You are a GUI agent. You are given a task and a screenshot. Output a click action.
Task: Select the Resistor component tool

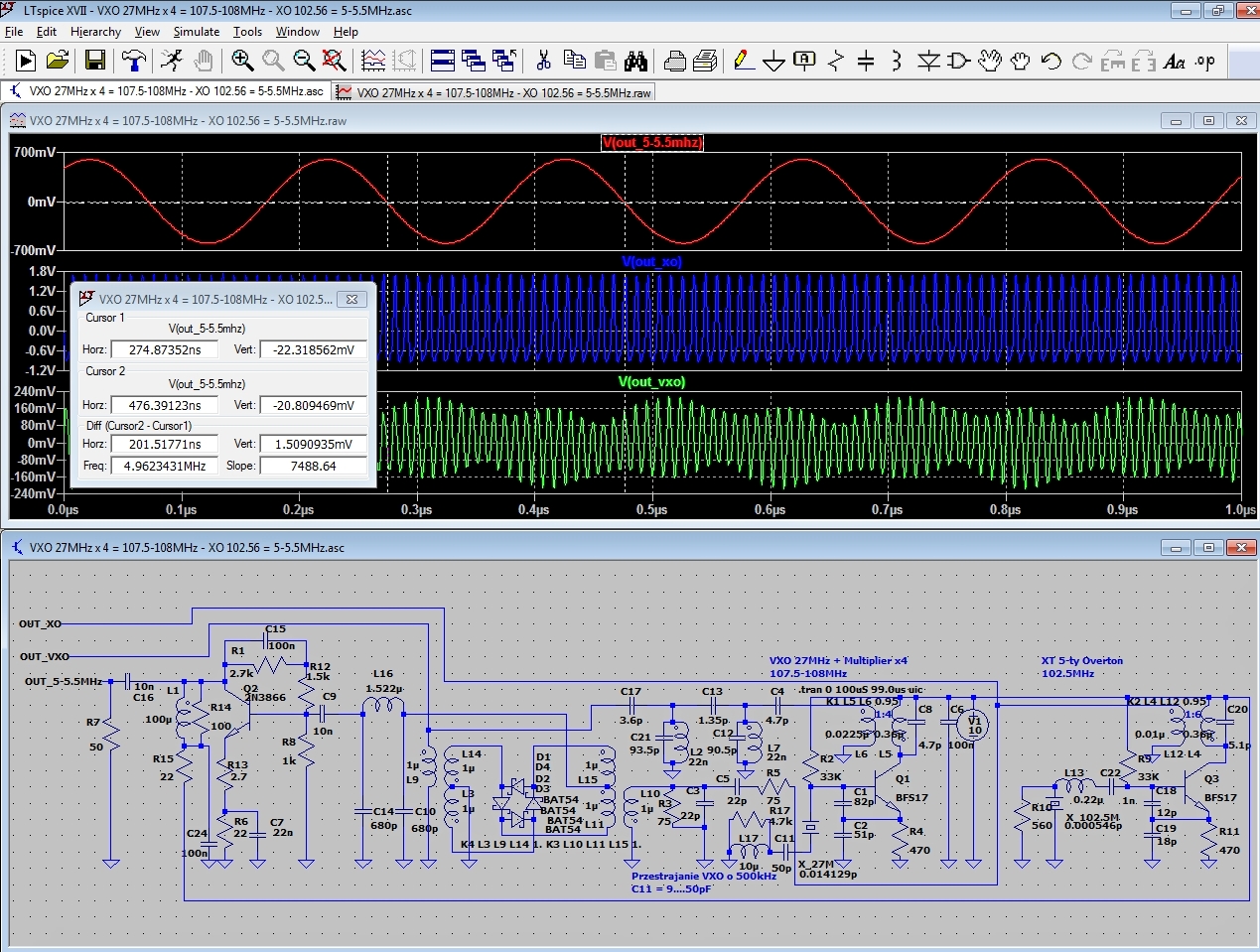(x=835, y=62)
